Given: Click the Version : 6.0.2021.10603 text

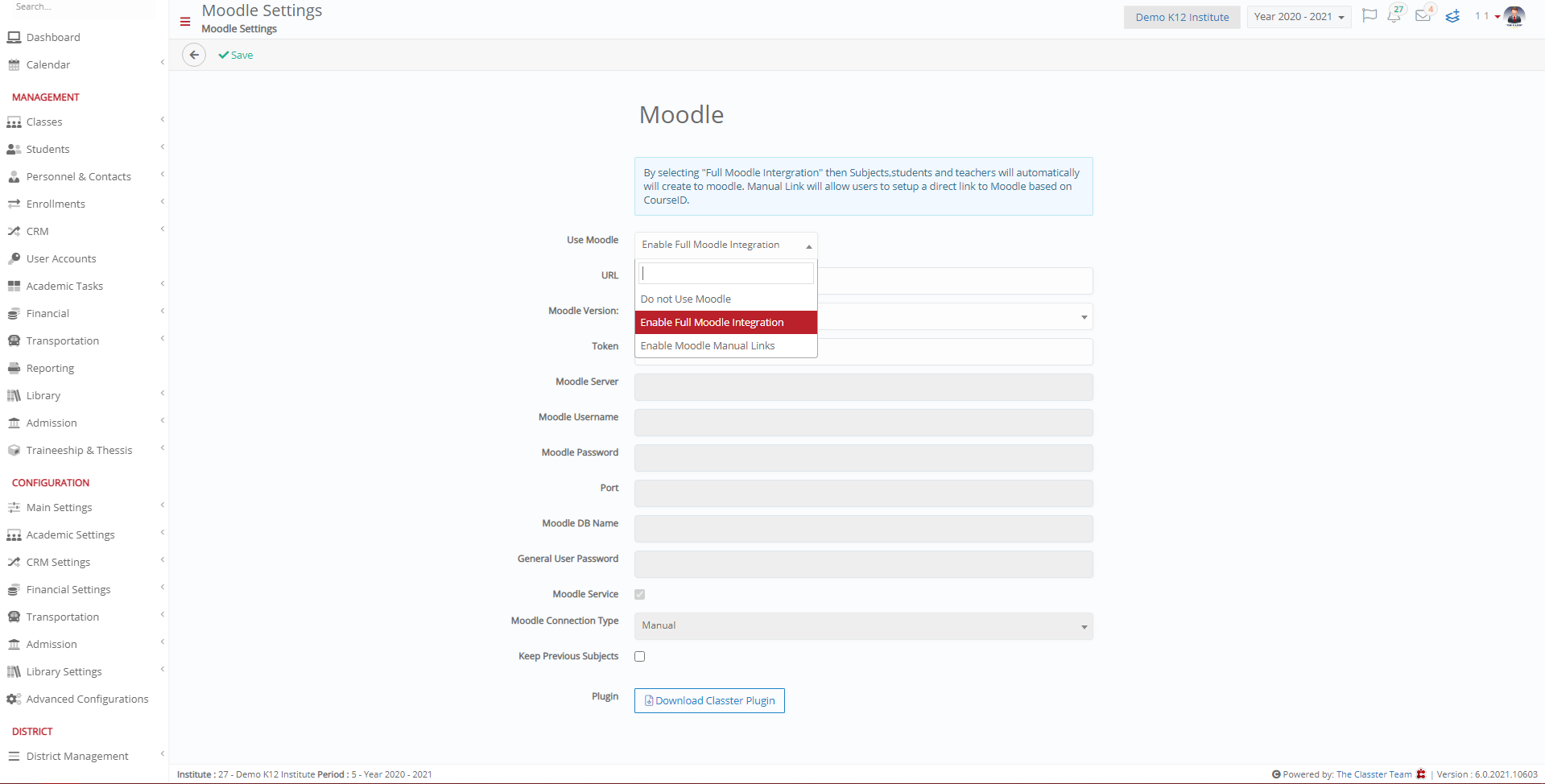Looking at the screenshot, I should (1487, 775).
